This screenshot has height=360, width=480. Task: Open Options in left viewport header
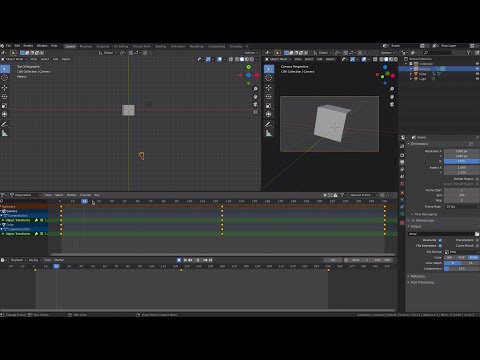[x=250, y=53]
